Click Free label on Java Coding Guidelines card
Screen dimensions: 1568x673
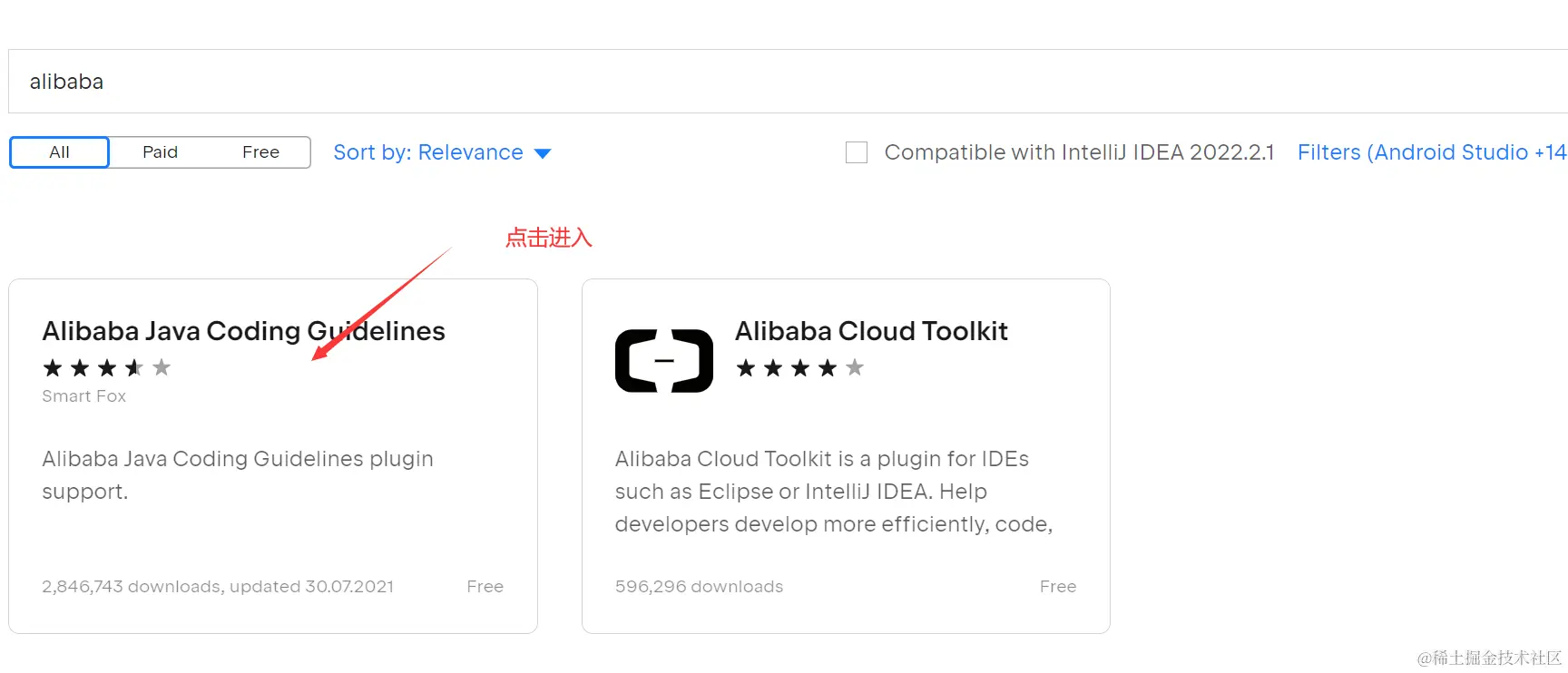(x=485, y=587)
